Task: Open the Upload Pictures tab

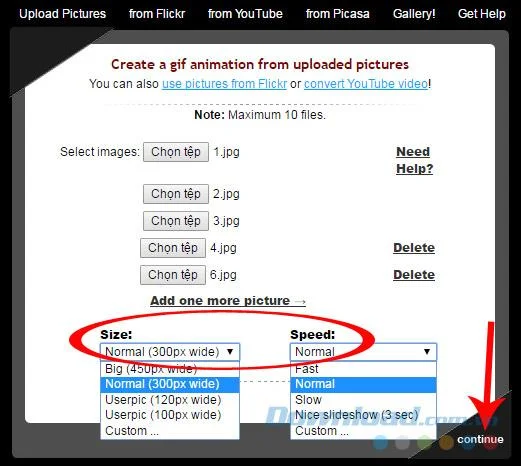Action: (62, 14)
